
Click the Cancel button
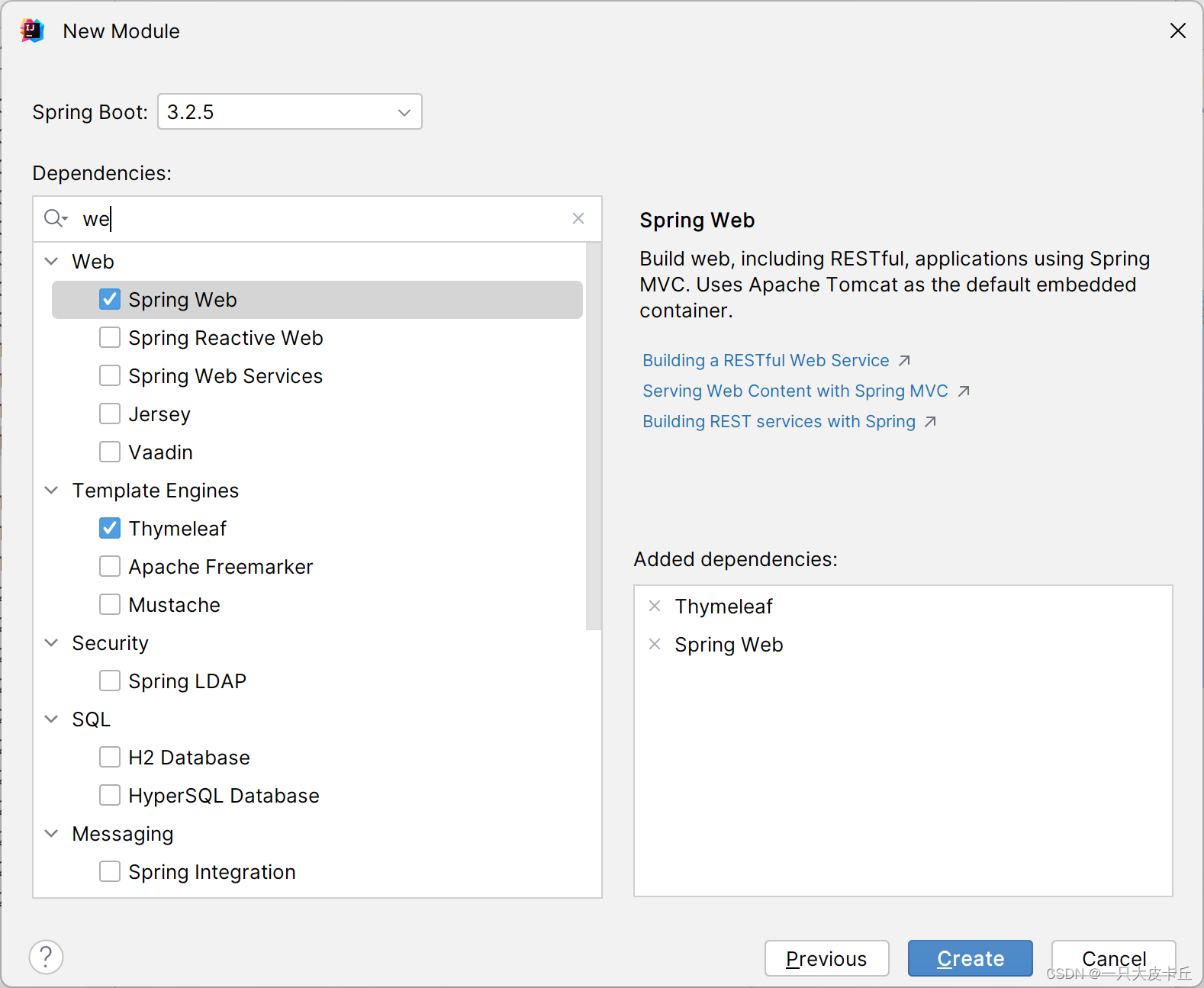coord(1114,958)
